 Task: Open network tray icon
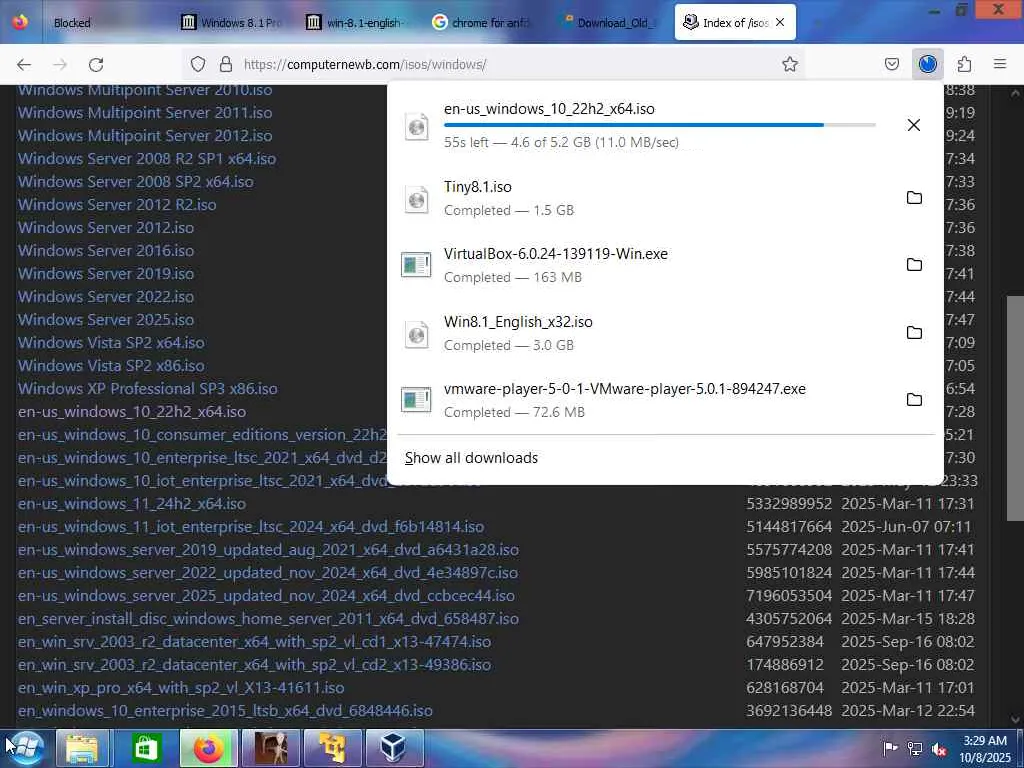915,749
